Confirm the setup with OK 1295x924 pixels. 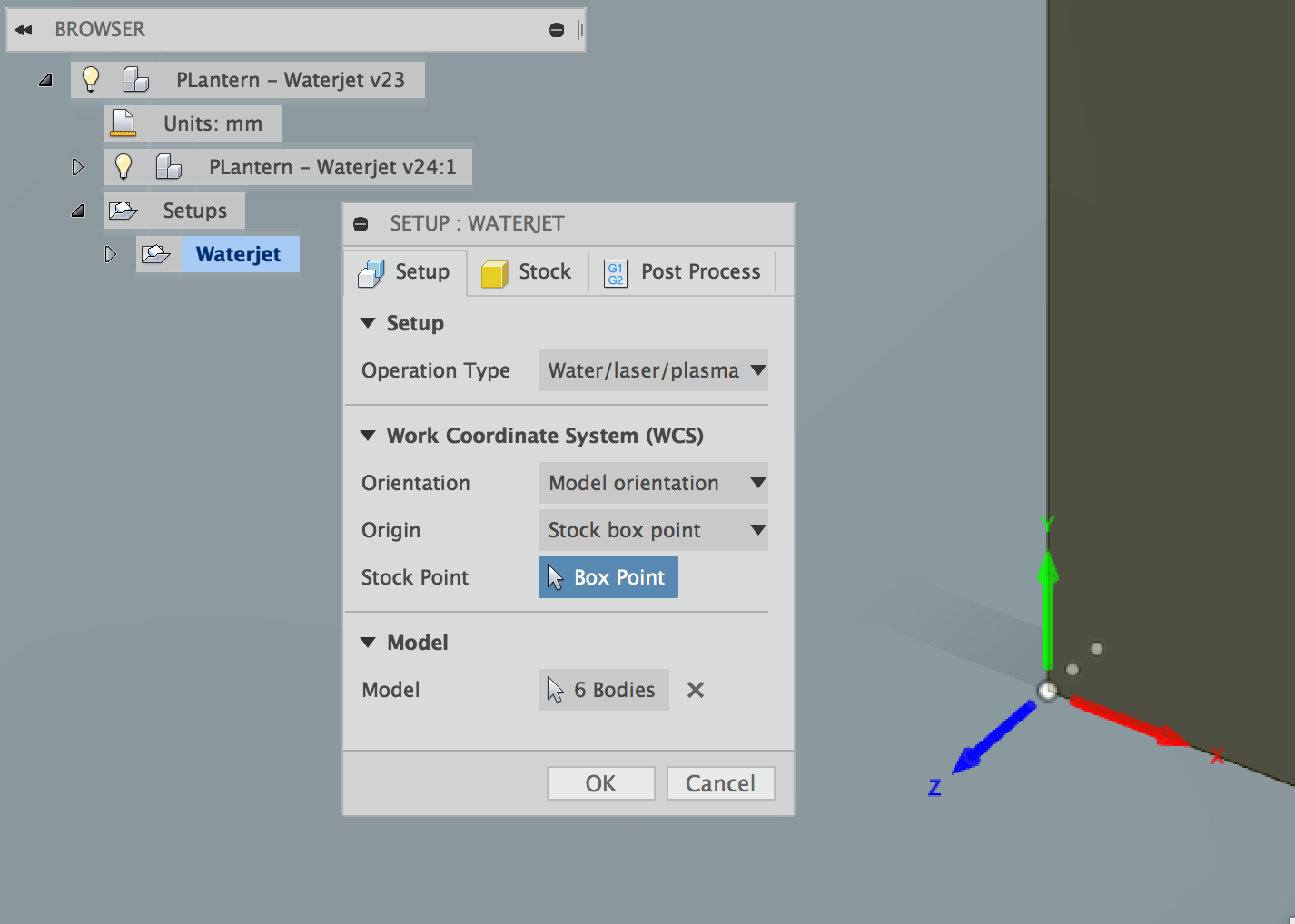pyautogui.click(x=600, y=783)
